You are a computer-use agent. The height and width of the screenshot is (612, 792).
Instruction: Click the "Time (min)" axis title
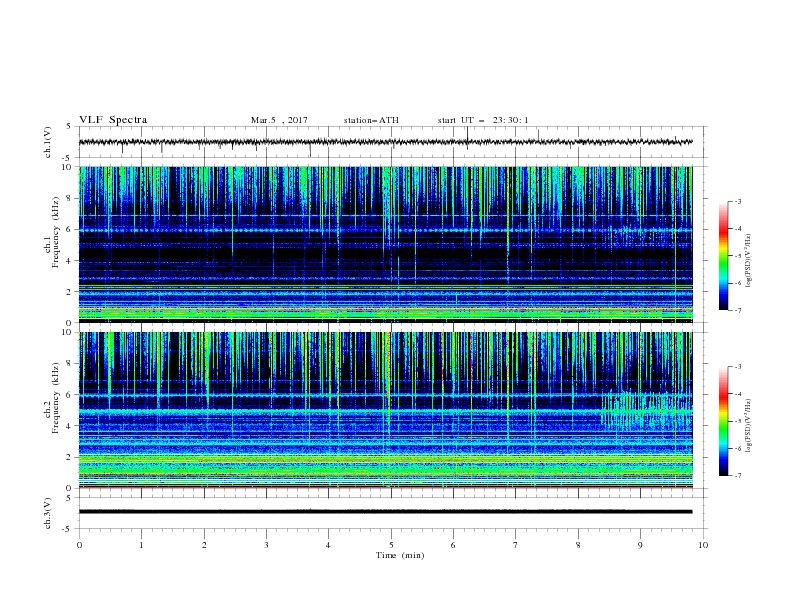pos(400,555)
